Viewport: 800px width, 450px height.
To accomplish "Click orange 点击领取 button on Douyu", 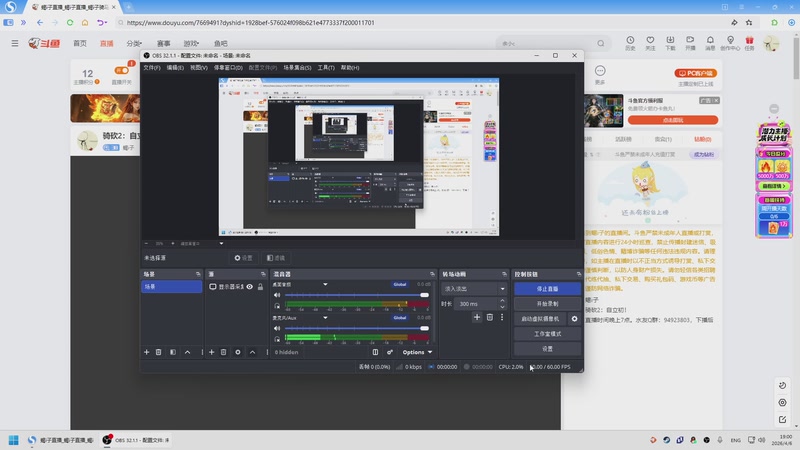I will 673,120.
